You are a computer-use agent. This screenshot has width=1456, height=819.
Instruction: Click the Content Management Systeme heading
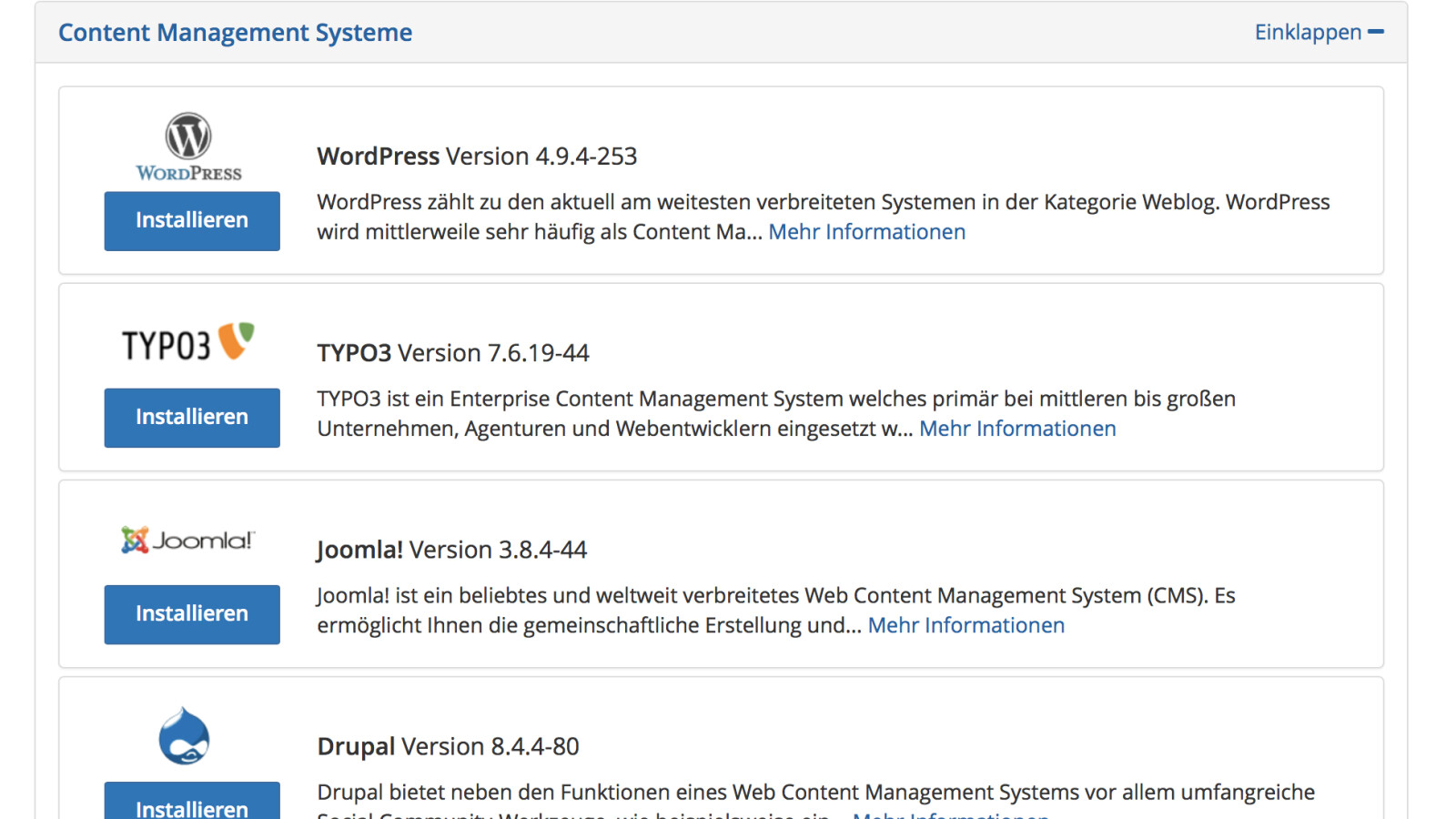[235, 32]
